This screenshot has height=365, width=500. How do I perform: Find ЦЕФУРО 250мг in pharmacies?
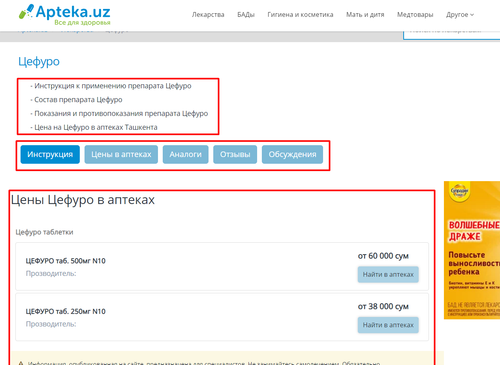pos(388,325)
